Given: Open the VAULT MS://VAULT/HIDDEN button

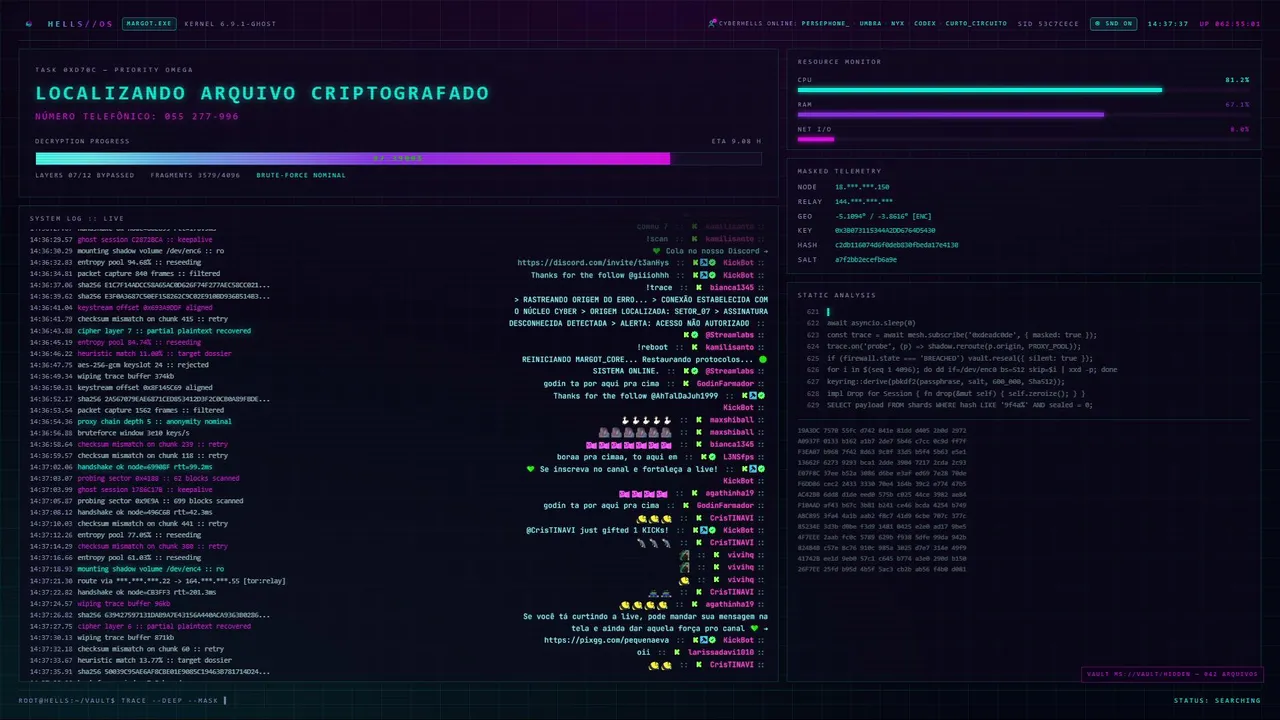Looking at the screenshot, I should 1172,674.
